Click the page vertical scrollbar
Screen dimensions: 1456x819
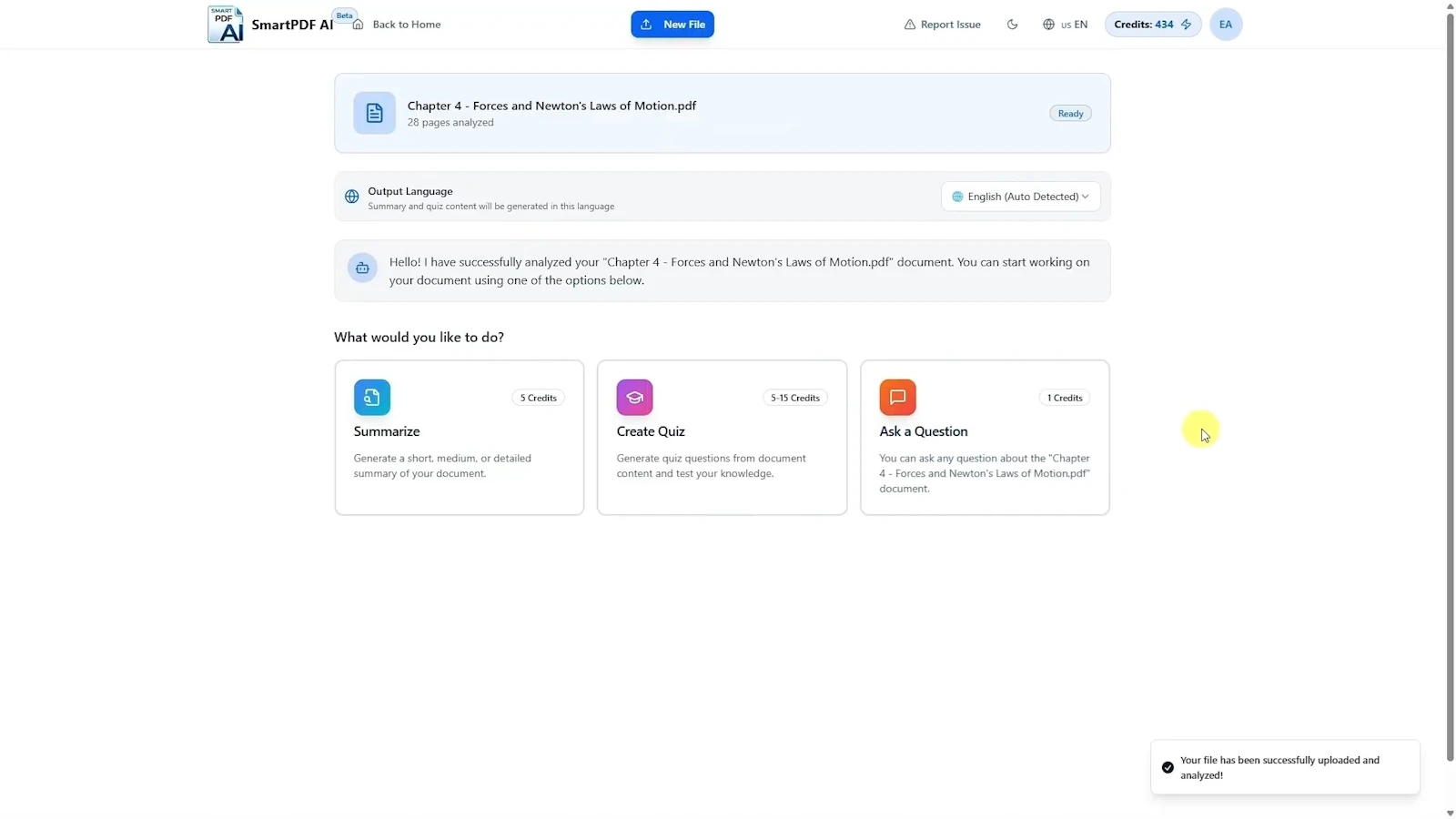(1450, 387)
